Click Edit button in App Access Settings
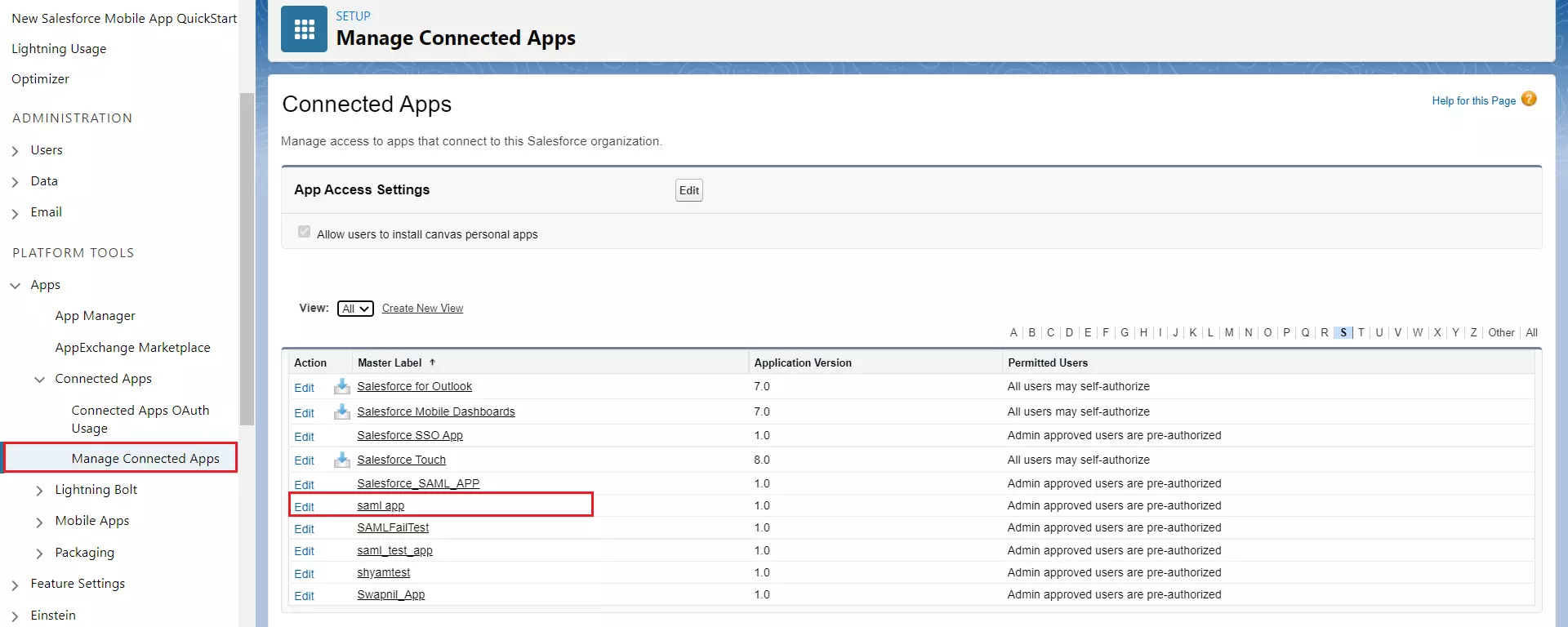1568x627 pixels. pyautogui.click(x=688, y=190)
